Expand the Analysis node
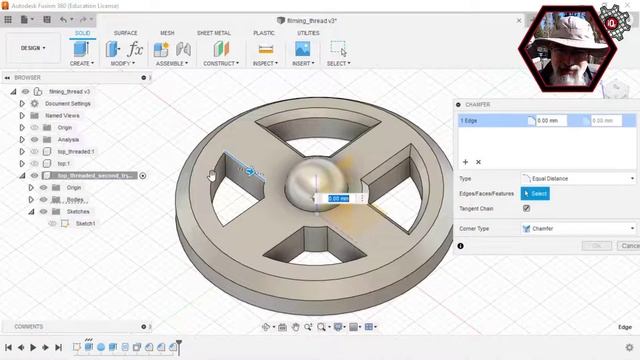640x360 pixels. click(x=22, y=140)
